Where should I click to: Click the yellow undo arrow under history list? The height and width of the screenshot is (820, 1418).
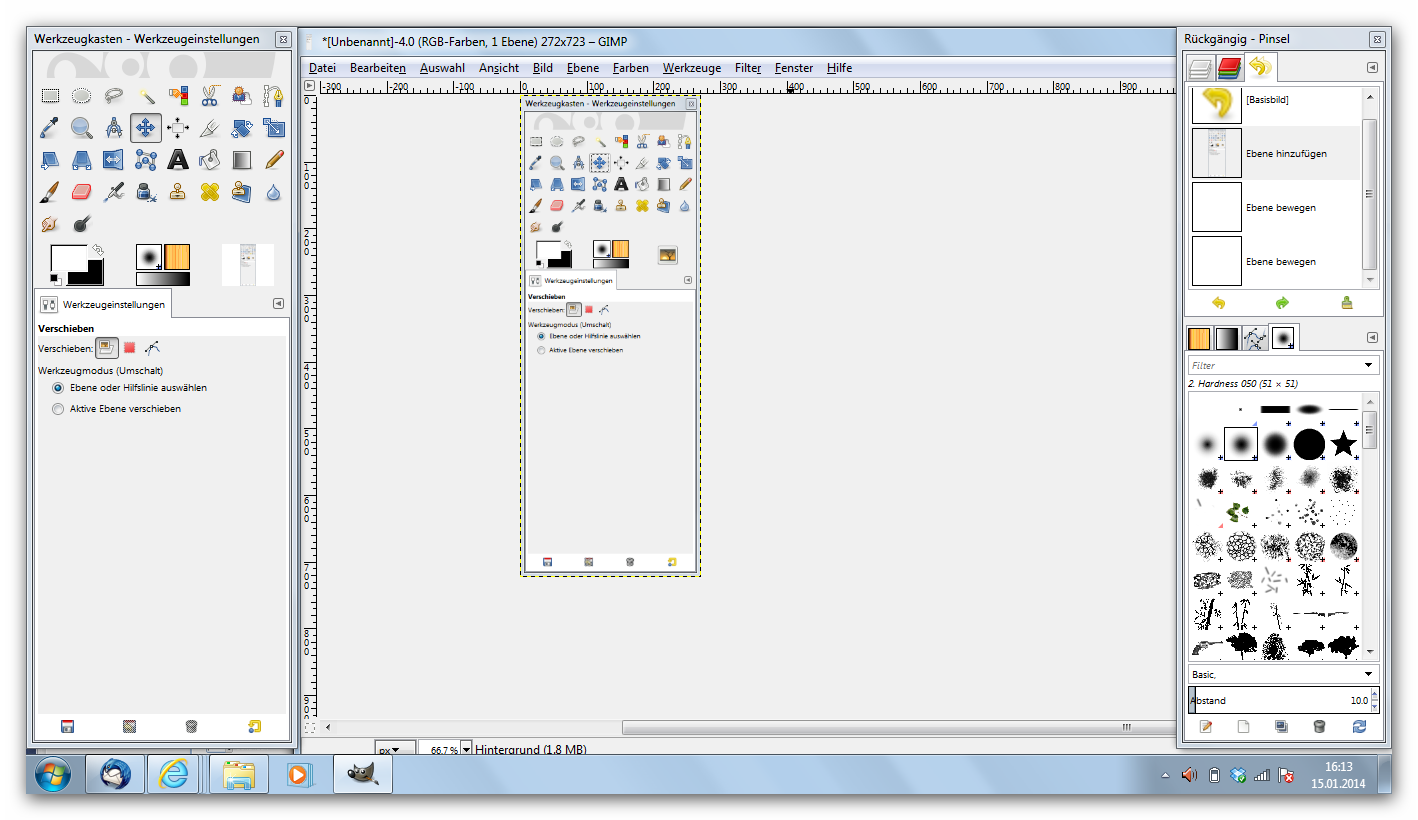[x=1218, y=303]
